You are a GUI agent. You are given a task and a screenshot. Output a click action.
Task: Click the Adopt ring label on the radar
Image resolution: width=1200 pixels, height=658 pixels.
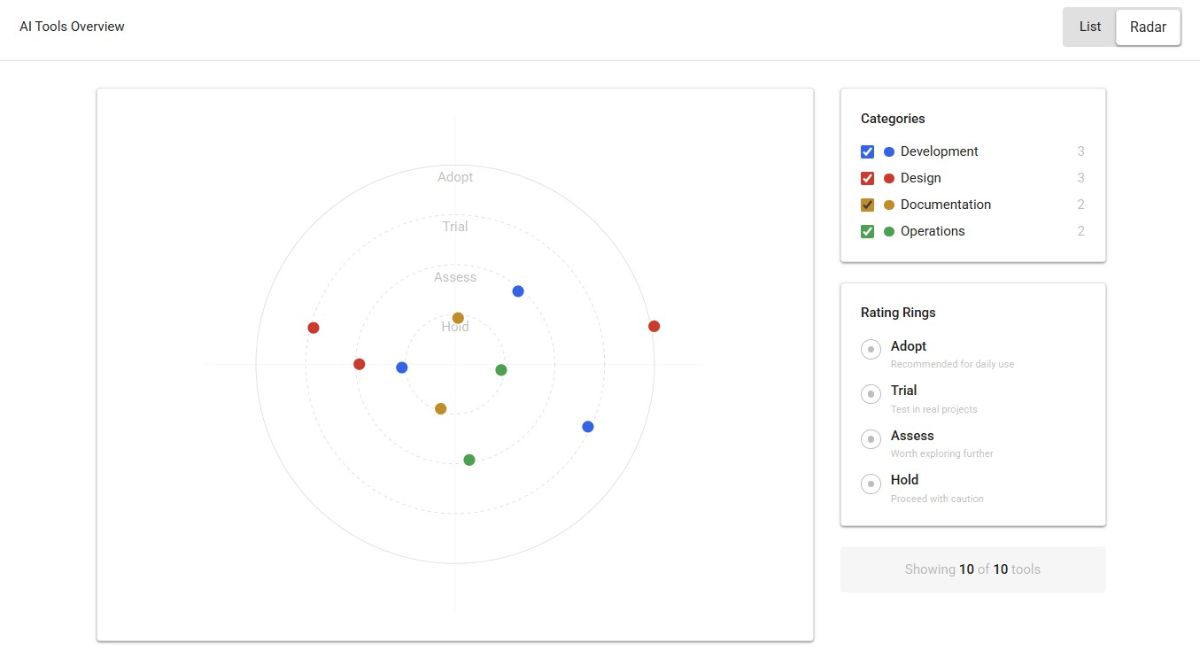(455, 177)
